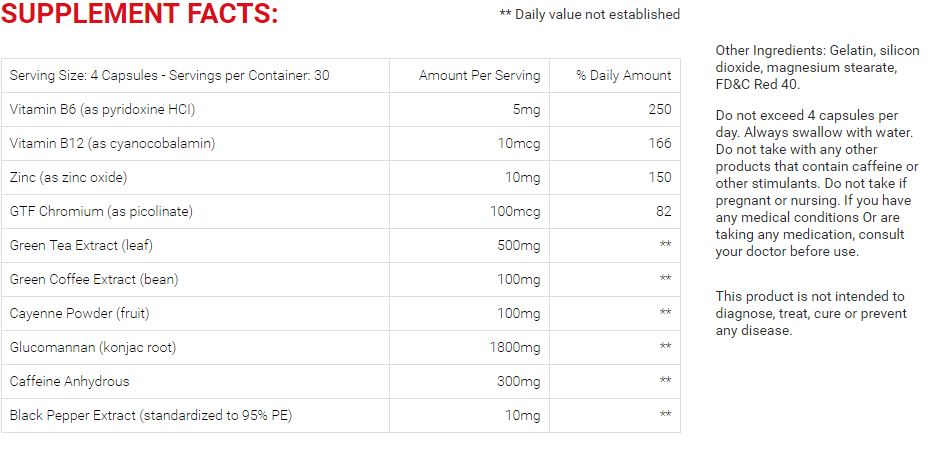Image resolution: width=939 pixels, height=449 pixels.
Task: Click GTF Chromium (as picolinate) entry
Action: 101,212
